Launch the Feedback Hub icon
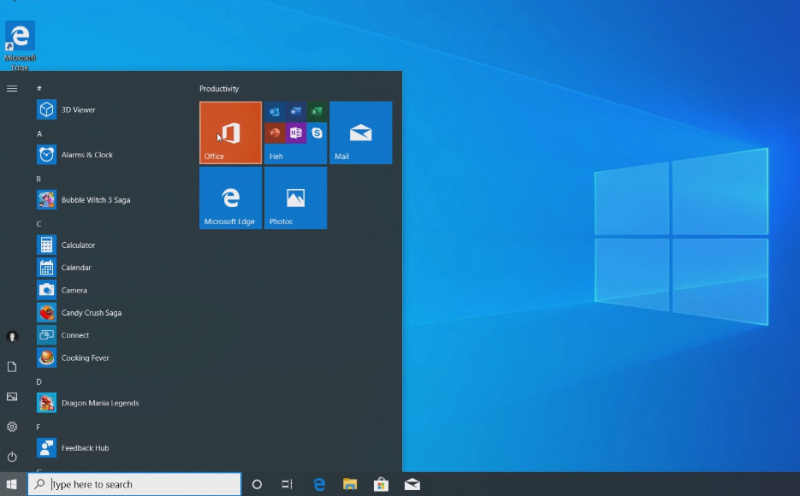Screen dimensions: 800x496 (x=46, y=448)
